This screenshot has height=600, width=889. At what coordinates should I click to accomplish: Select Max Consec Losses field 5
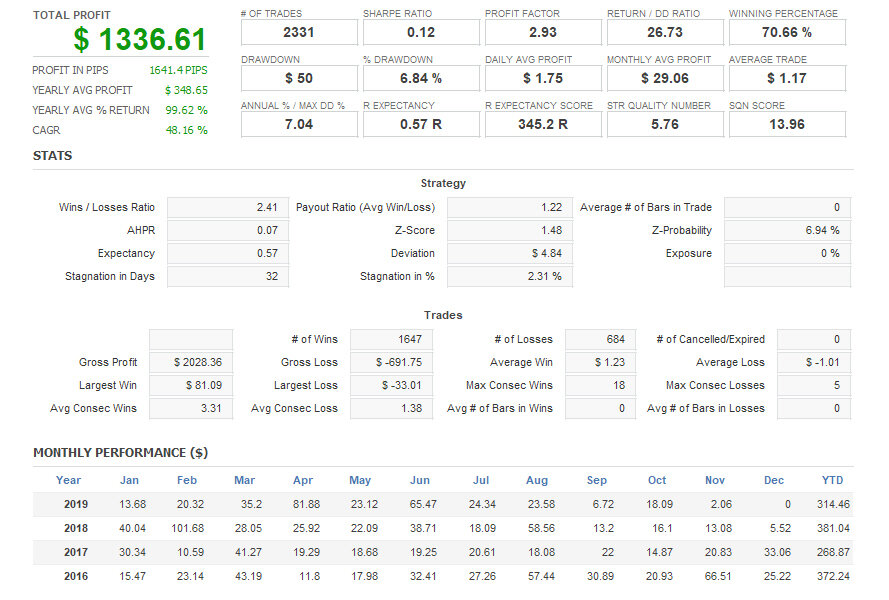(x=814, y=385)
